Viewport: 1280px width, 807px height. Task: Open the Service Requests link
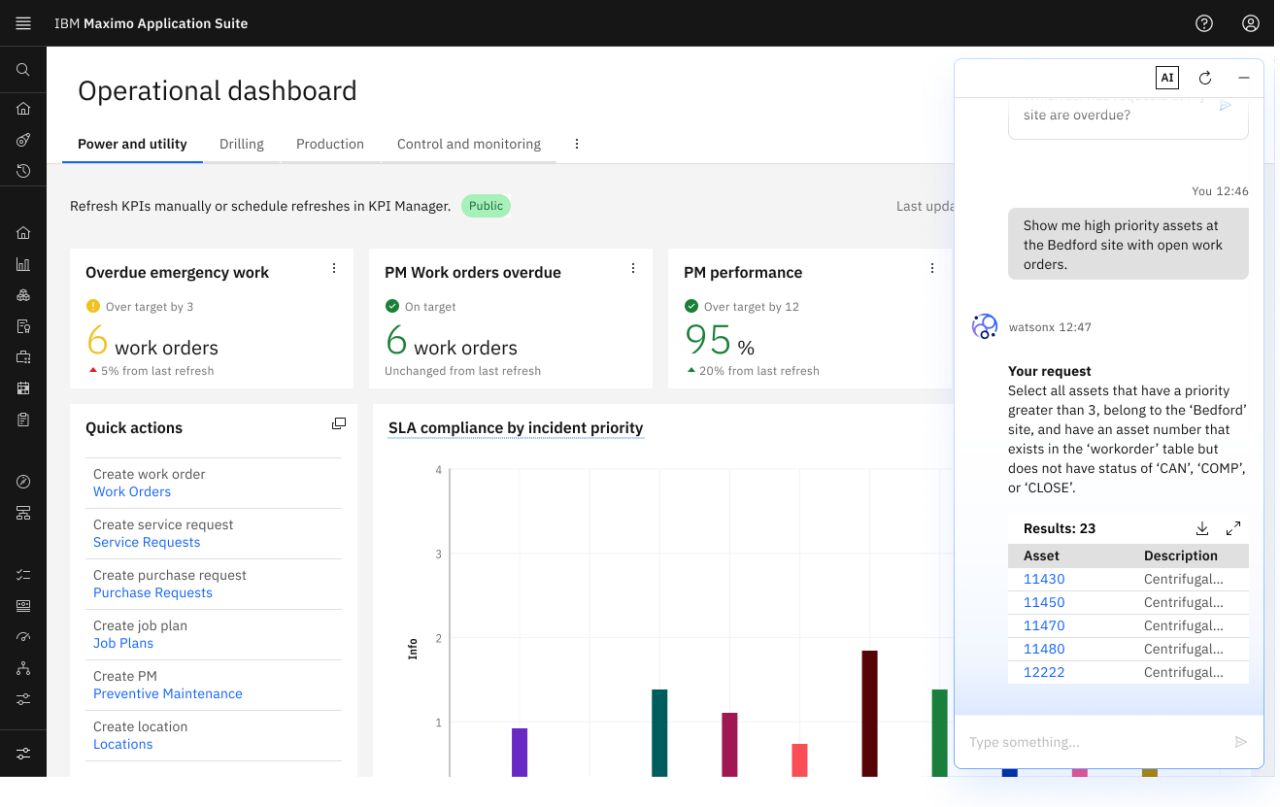147,542
